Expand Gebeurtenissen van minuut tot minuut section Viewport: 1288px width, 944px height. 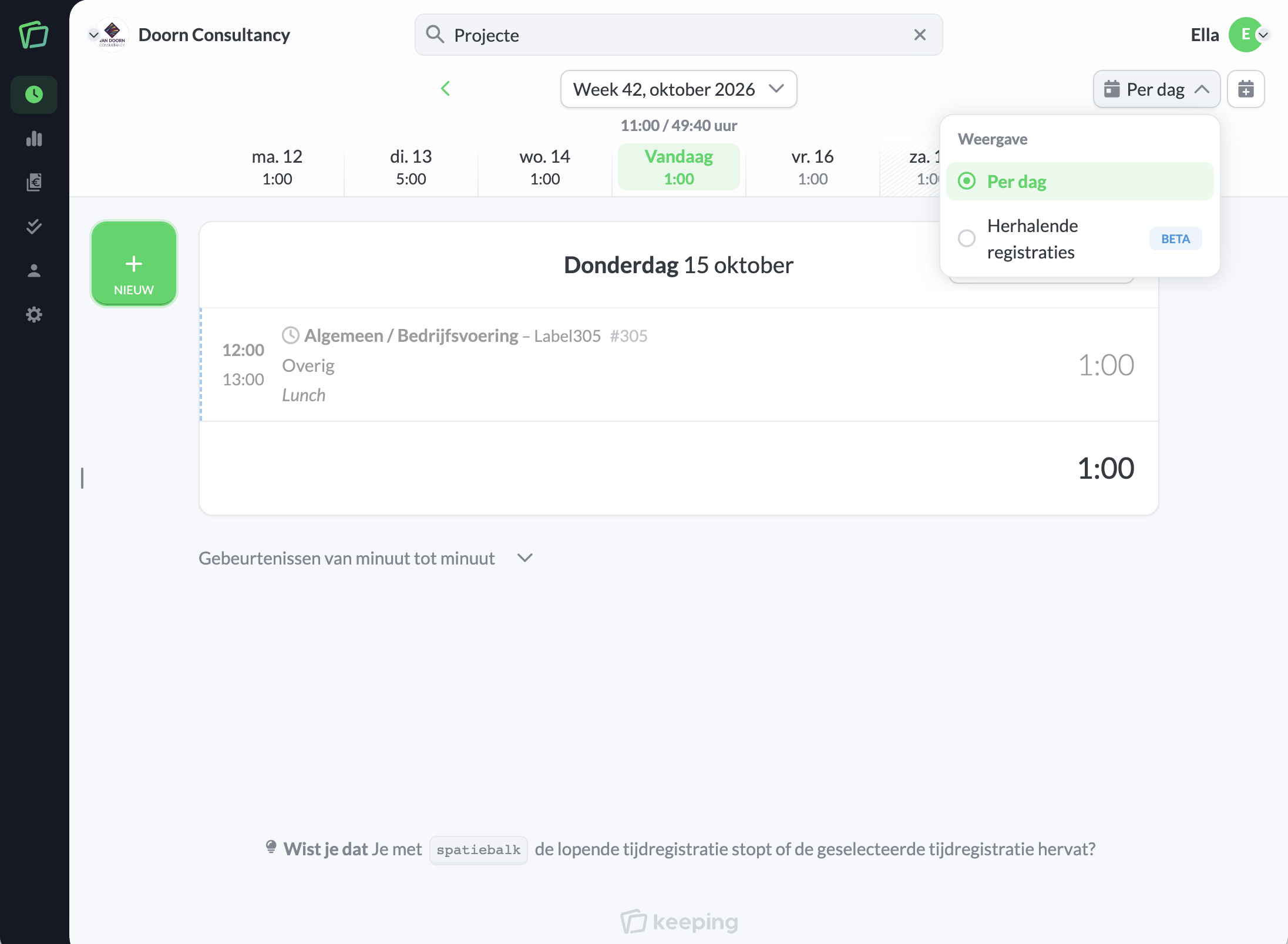pos(366,558)
